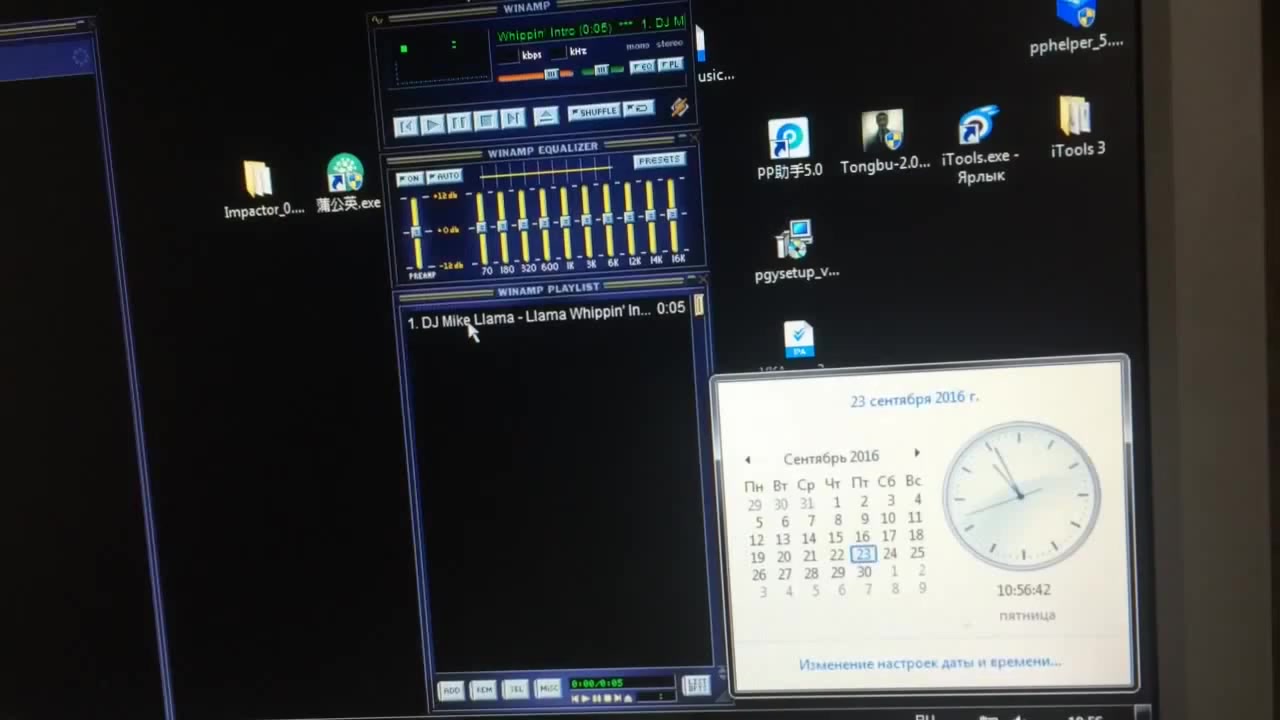Toggle the equalizer ON button
1280x720 pixels.
[x=409, y=179]
